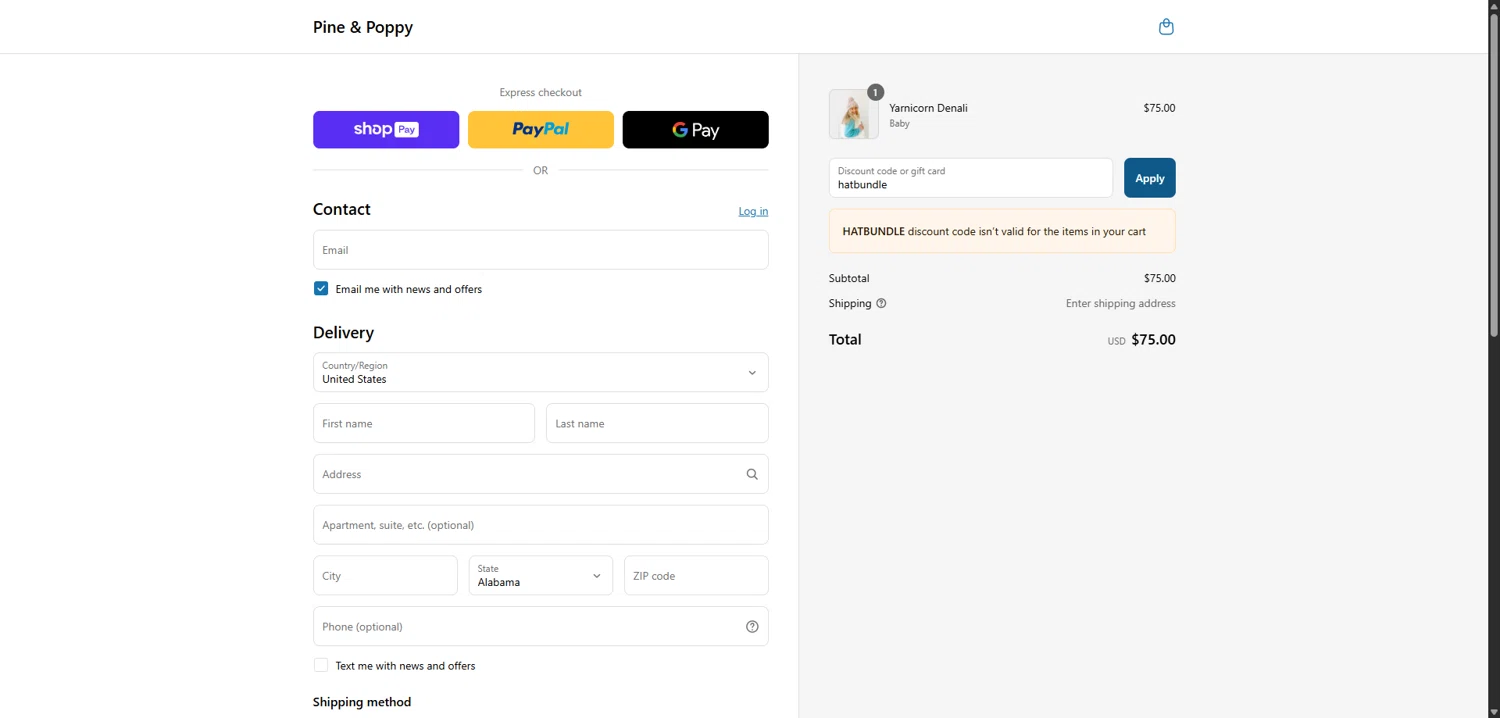Open the Pine & Poppy store link

(363, 27)
